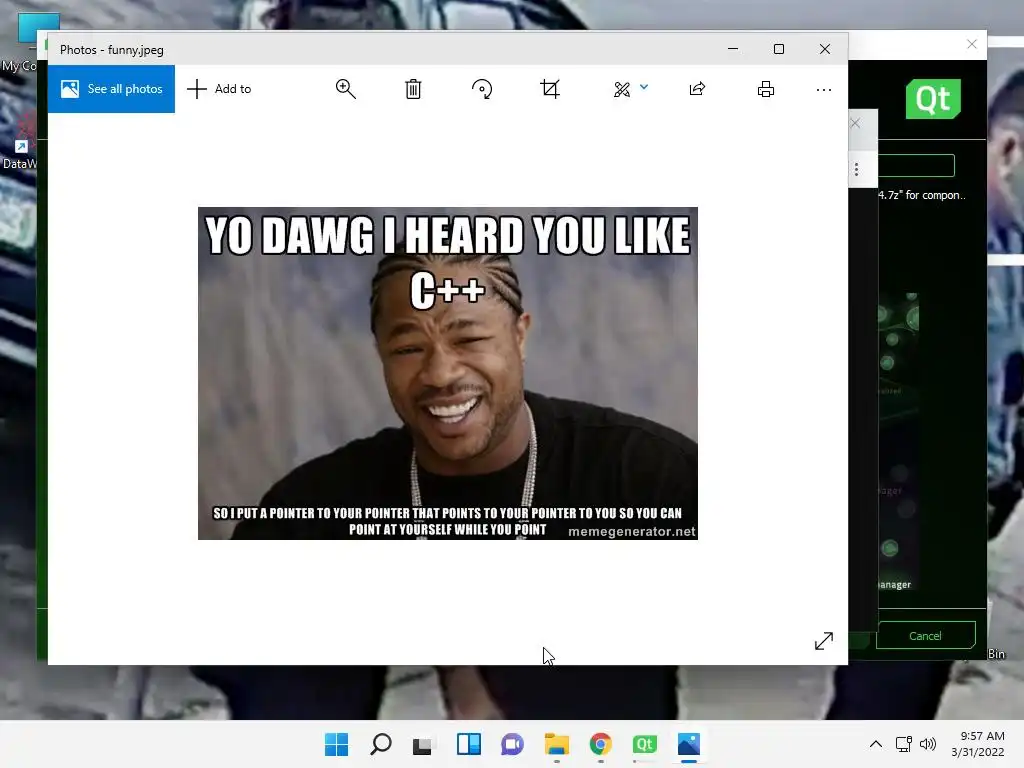Open network status tray icon
Screen dimensions: 1024x768
tap(904, 744)
